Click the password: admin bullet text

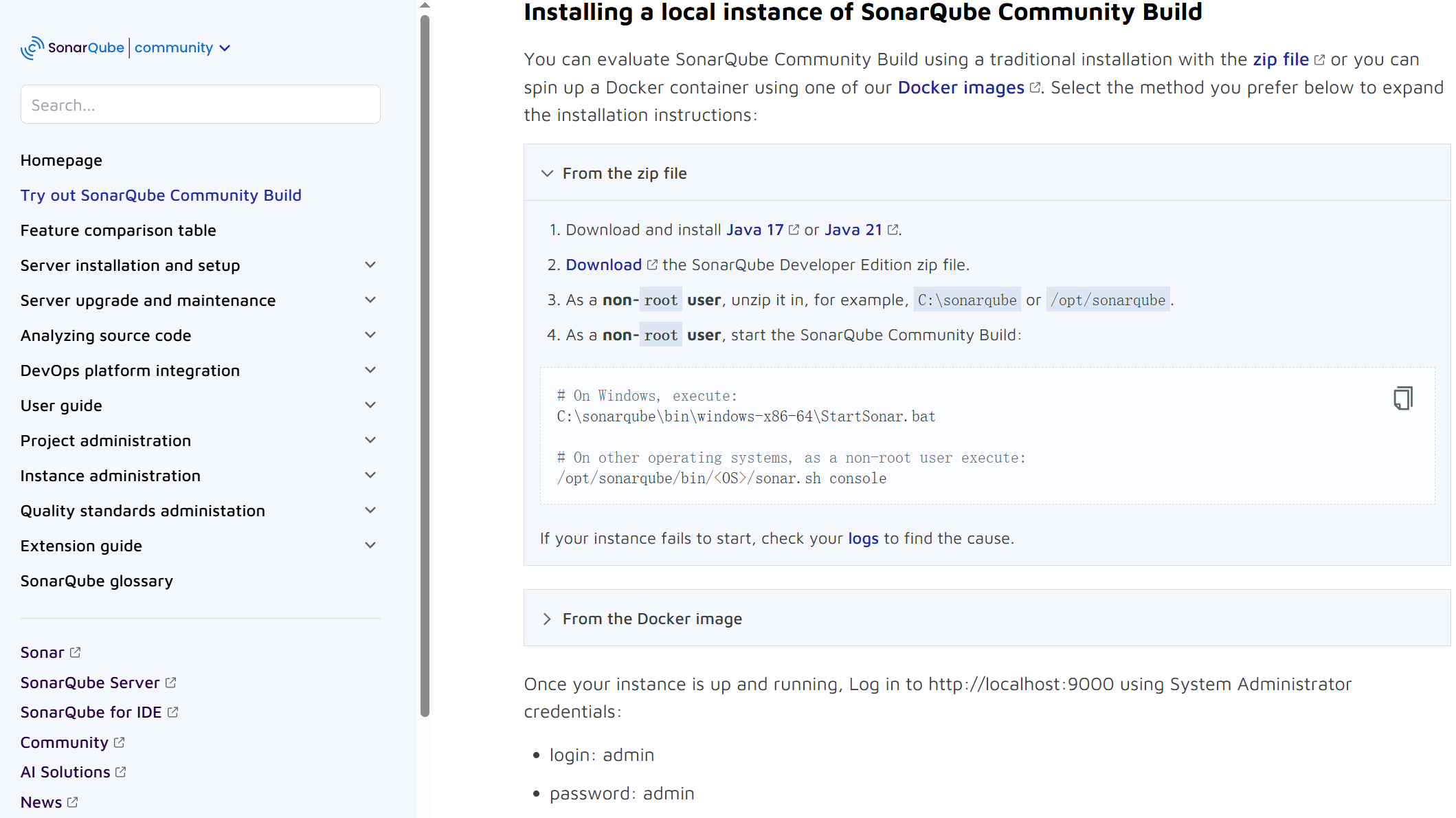(622, 793)
